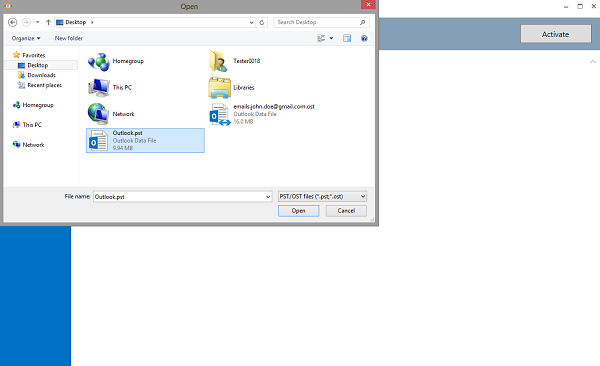Open the view options dropdown arrow
This screenshot has width=600, height=366.
[331, 38]
